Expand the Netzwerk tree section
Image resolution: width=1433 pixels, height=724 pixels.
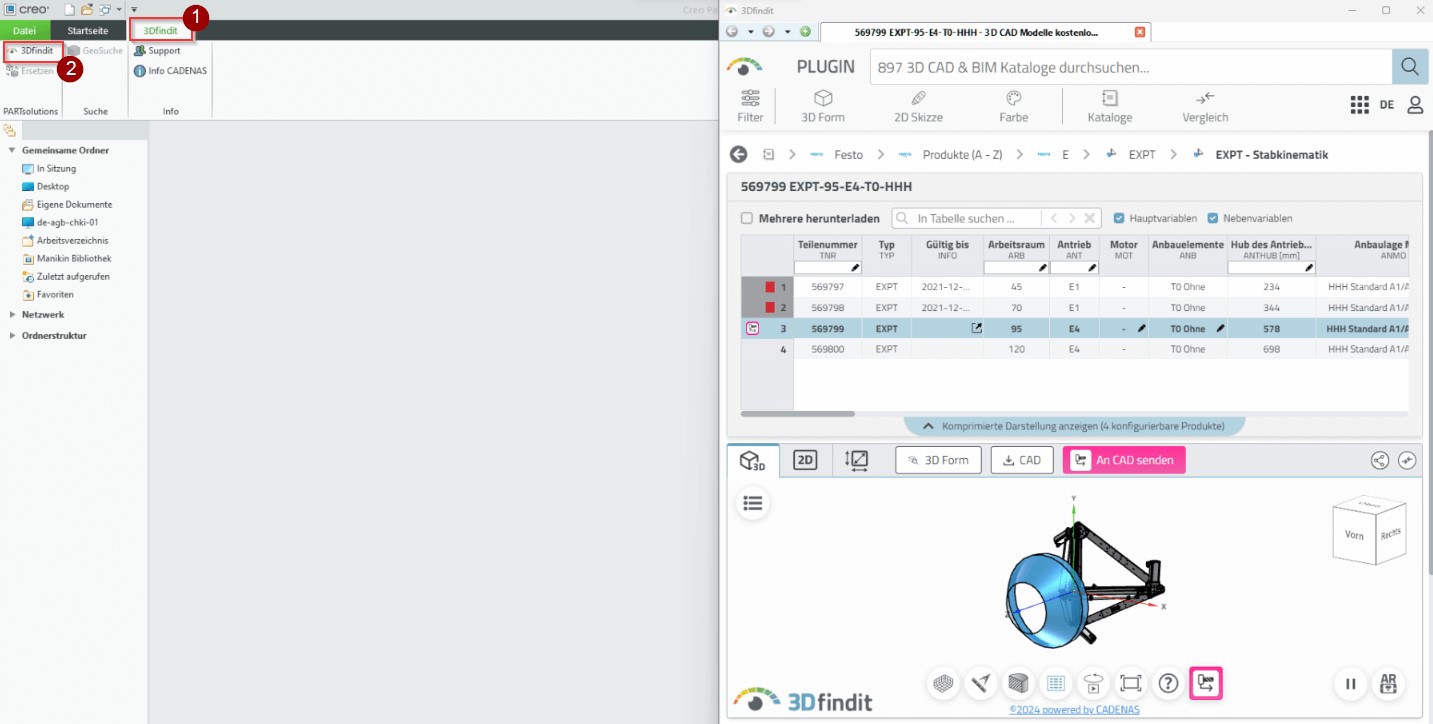pos(12,314)
